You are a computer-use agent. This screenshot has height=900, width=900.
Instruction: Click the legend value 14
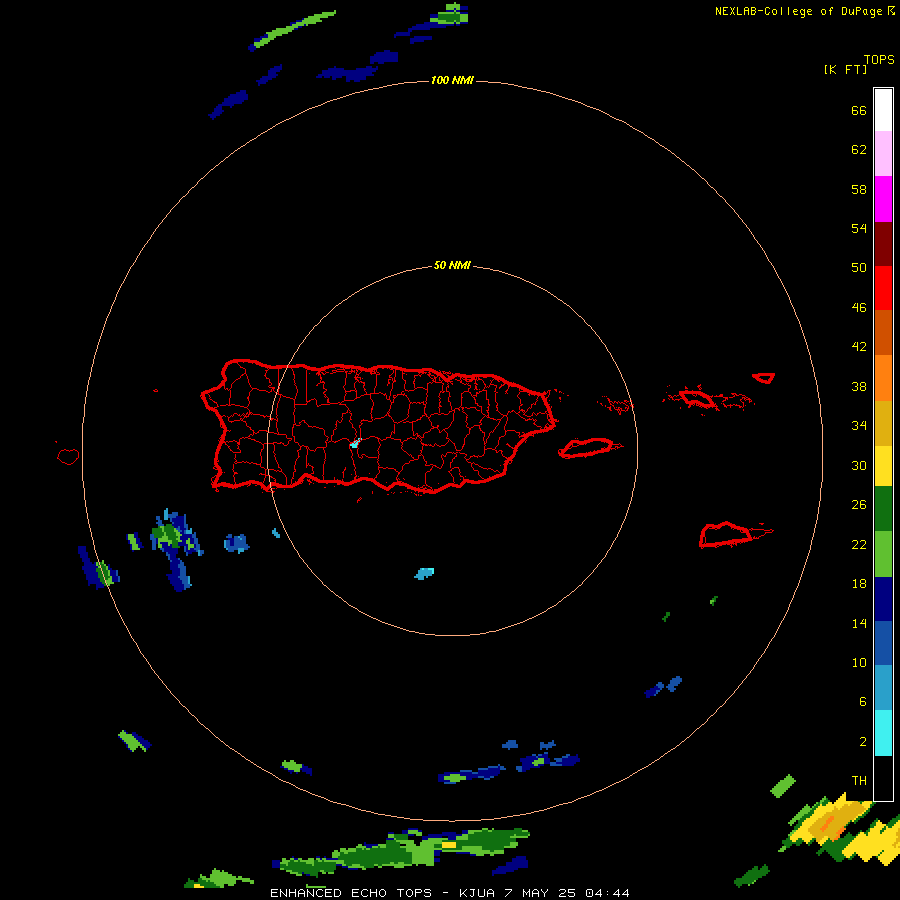tap(859, 623)
